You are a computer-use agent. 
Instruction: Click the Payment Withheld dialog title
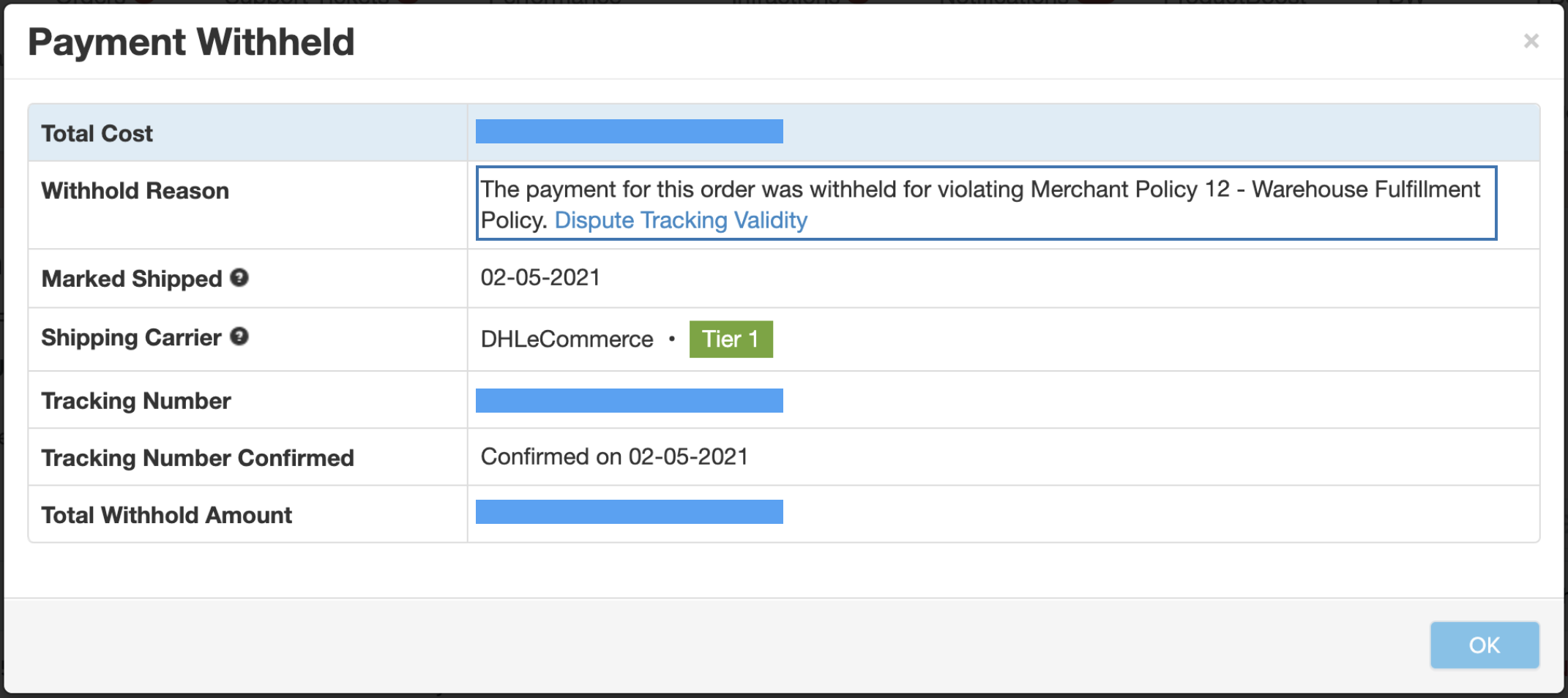click(191, 42)
